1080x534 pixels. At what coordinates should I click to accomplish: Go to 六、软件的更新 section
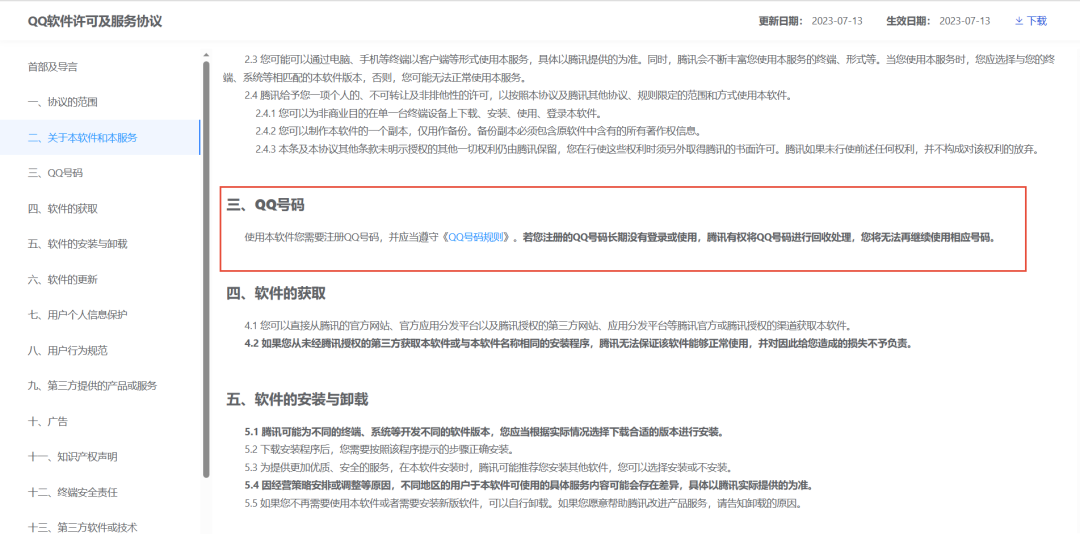coord(62,280)
